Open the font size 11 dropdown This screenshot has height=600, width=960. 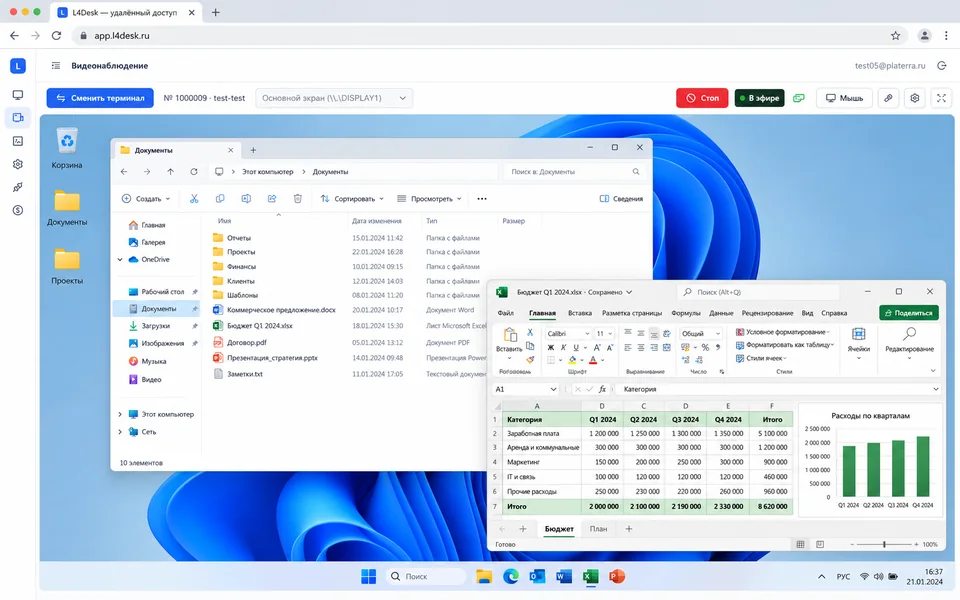(604, 333)
